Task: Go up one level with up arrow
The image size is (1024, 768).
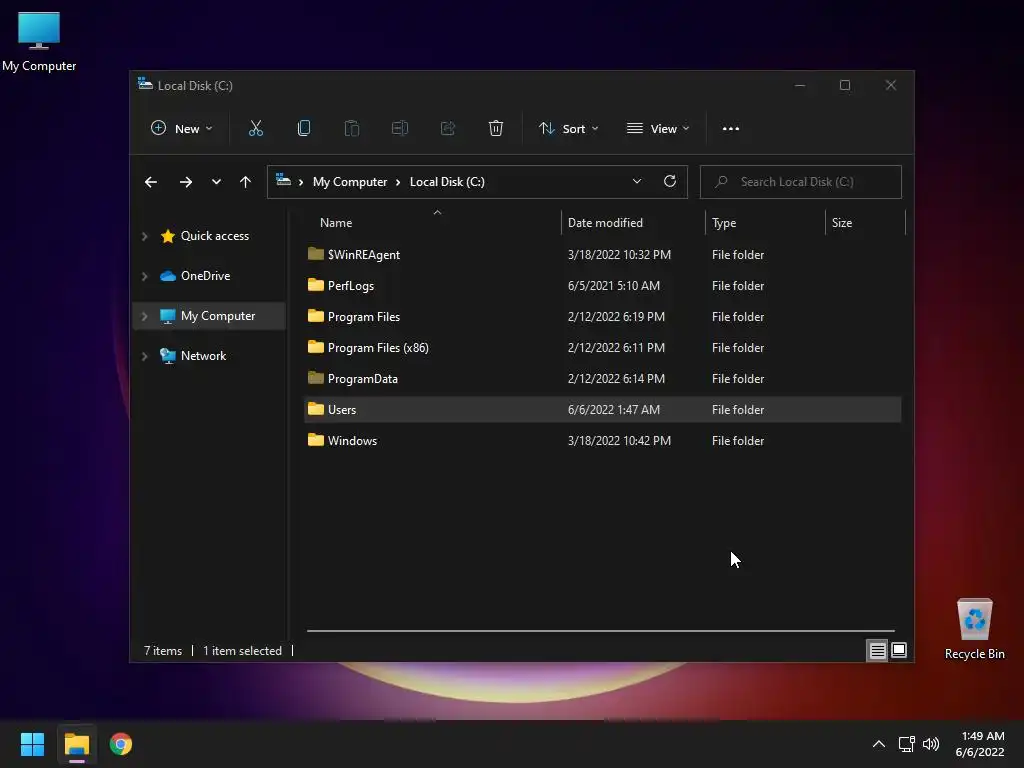Action: (245, 182)
